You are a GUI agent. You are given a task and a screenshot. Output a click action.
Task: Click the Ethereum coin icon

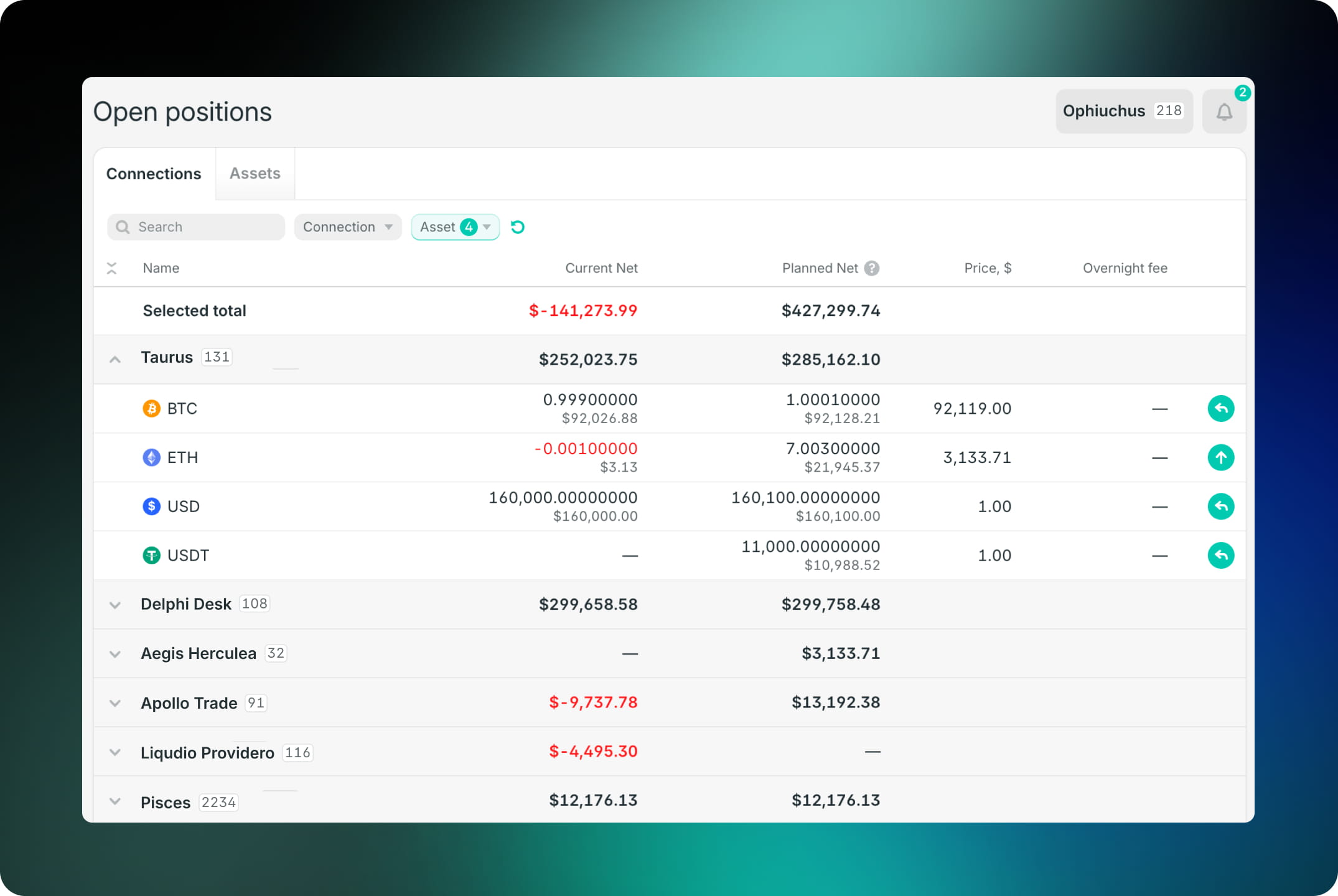pyautogui.click(x=151, y=458)
